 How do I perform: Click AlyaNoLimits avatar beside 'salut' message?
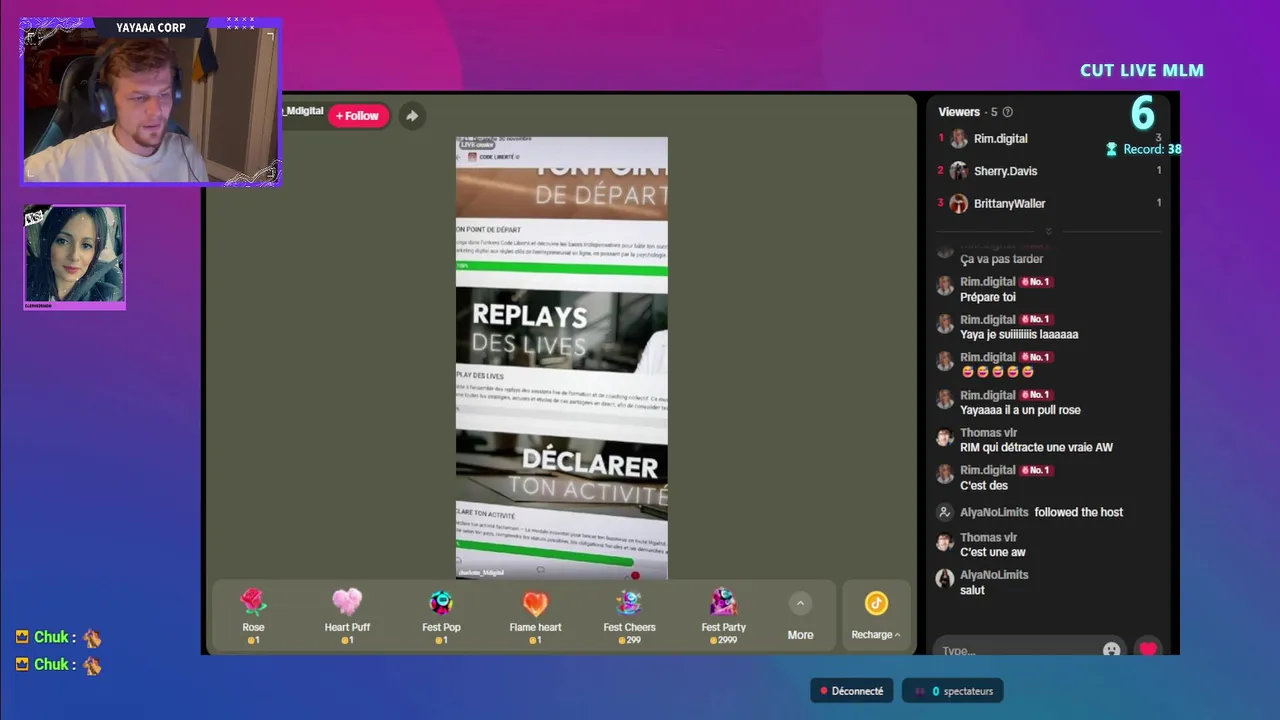(x=944, y=579)
